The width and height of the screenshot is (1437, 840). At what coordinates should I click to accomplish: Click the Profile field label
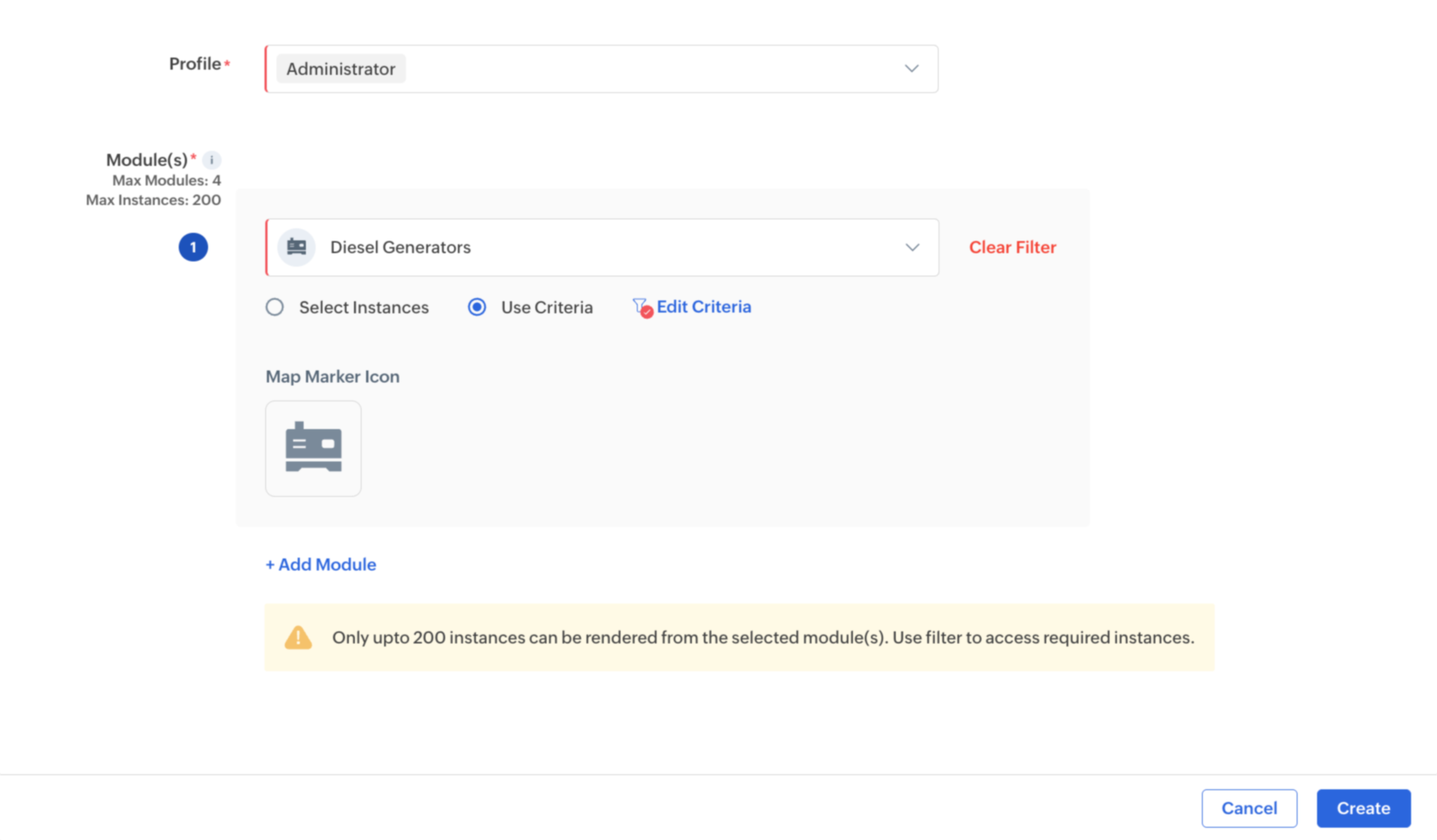point(195,64)
